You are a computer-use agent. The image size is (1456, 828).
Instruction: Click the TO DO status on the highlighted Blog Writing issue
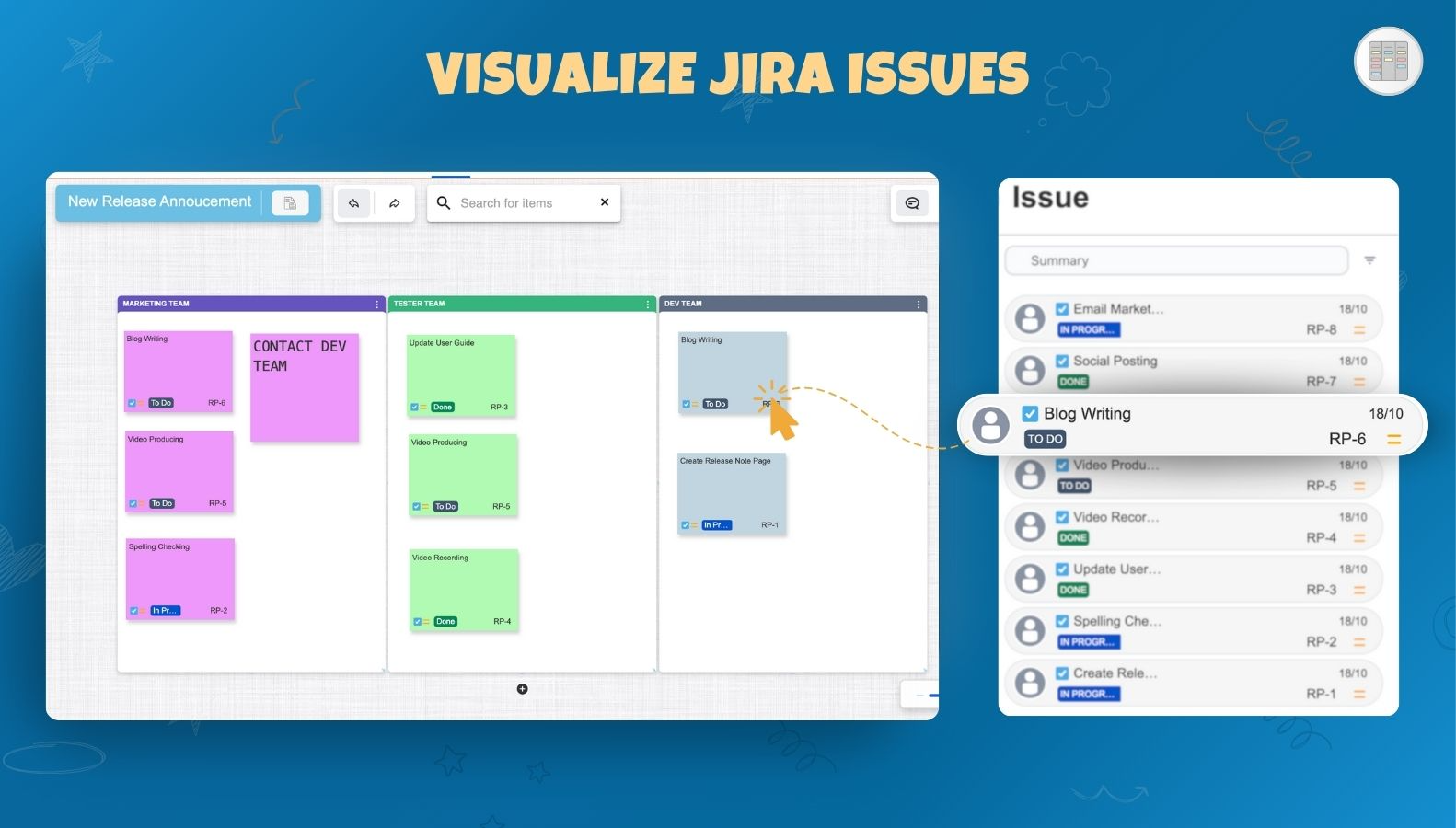pos(1046,439)
